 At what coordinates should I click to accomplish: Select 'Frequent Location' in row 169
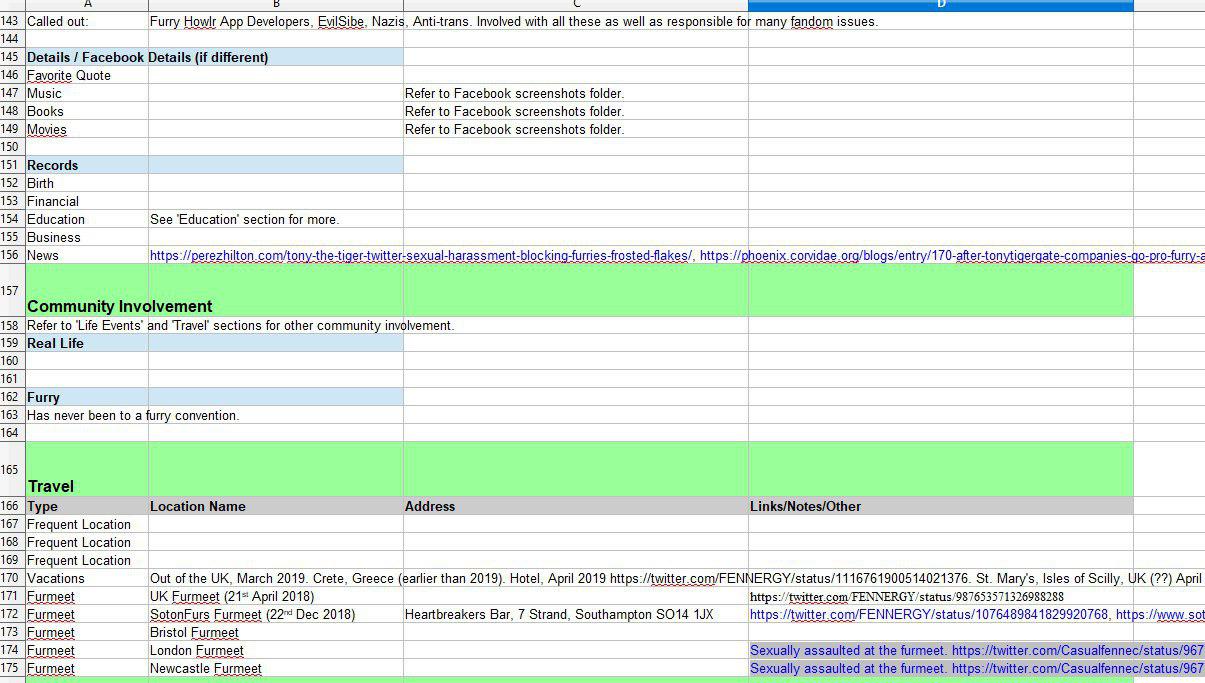pyautogui.click(x=87, y=560)
